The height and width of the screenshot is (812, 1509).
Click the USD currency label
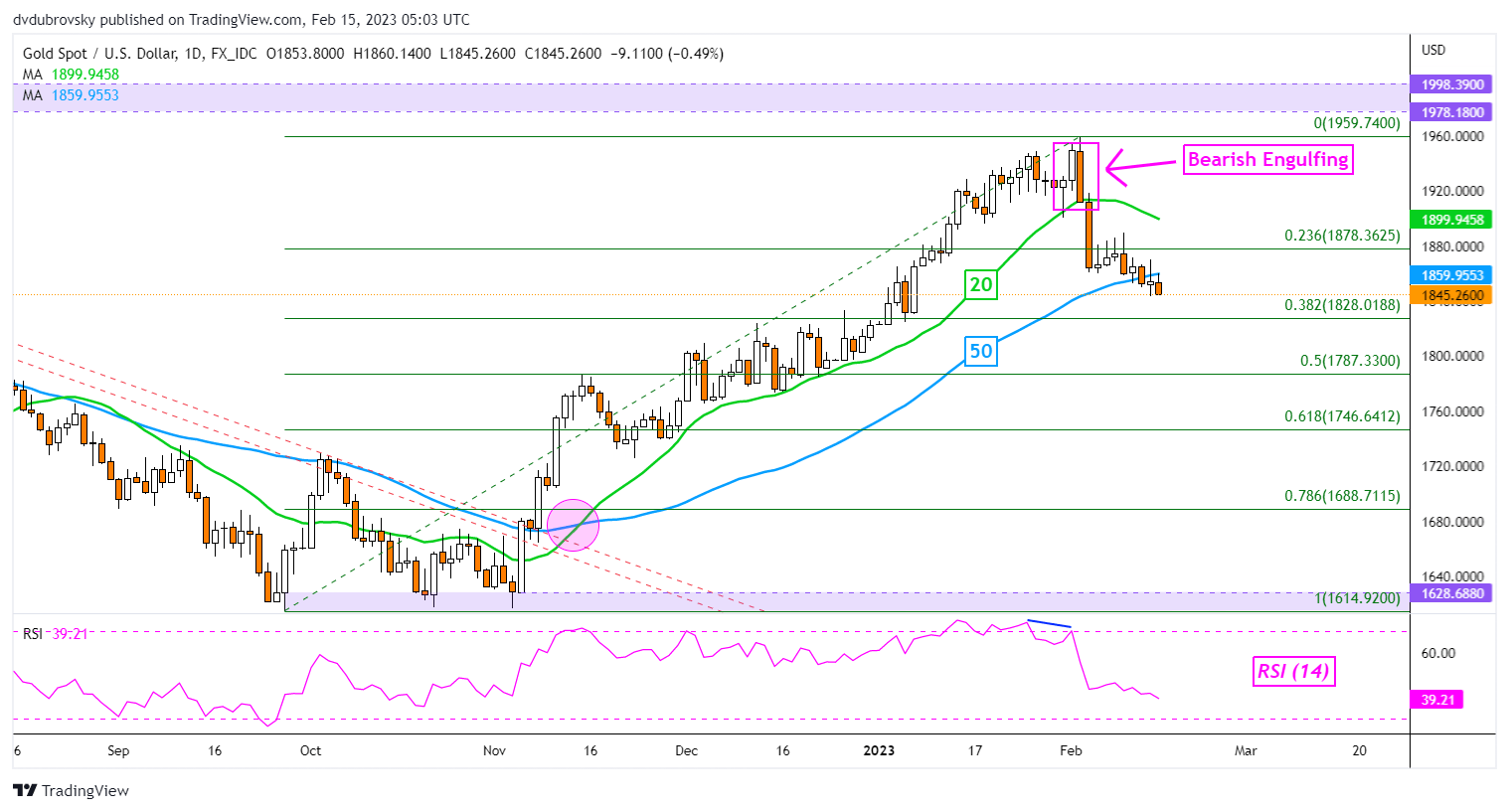coord(1433,50)
